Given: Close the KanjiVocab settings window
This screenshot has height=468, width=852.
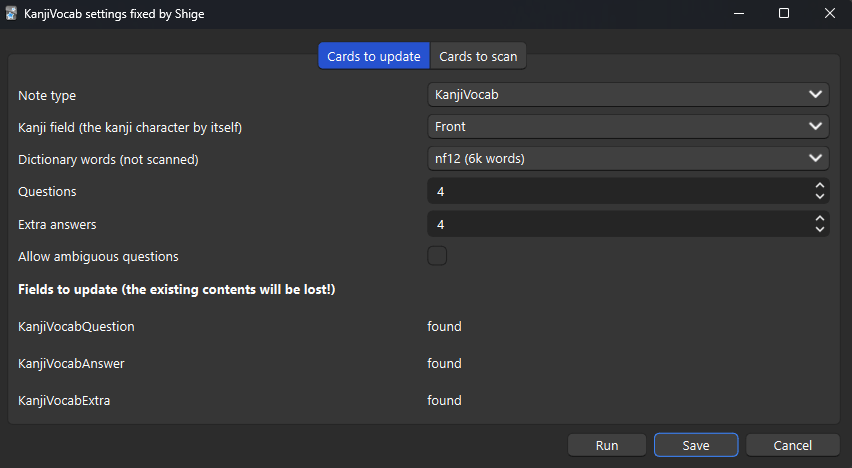Looking at the screenshot, I should 829,14.
